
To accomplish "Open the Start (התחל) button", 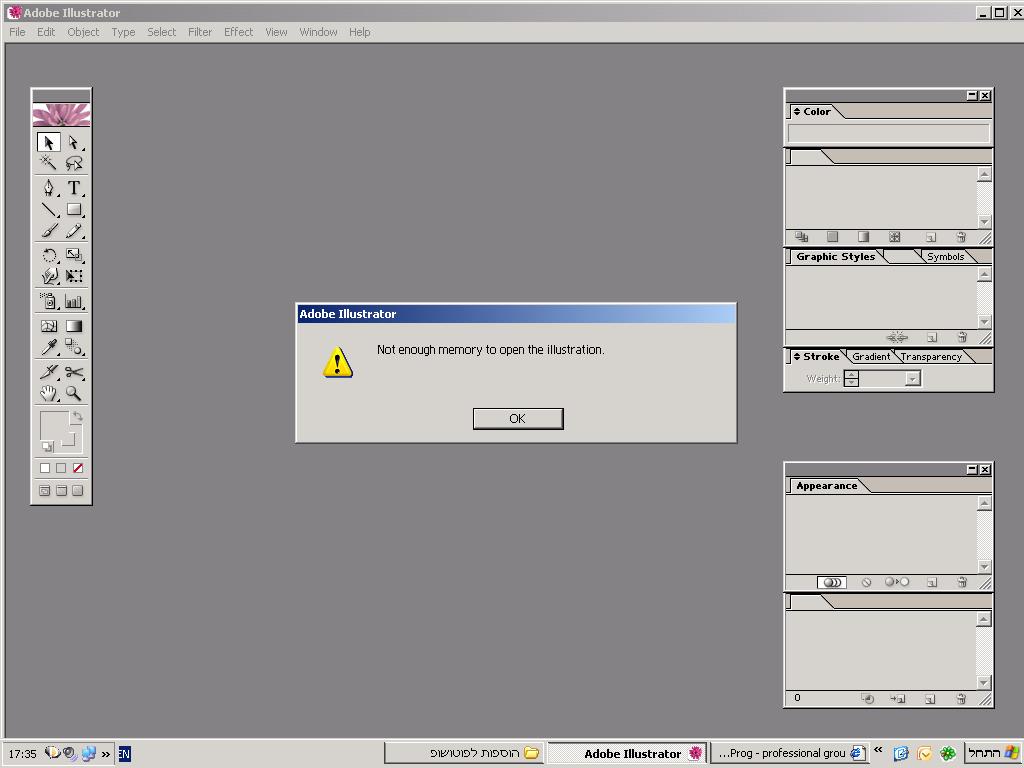I will pyautogui.click(x=993, y=753).
